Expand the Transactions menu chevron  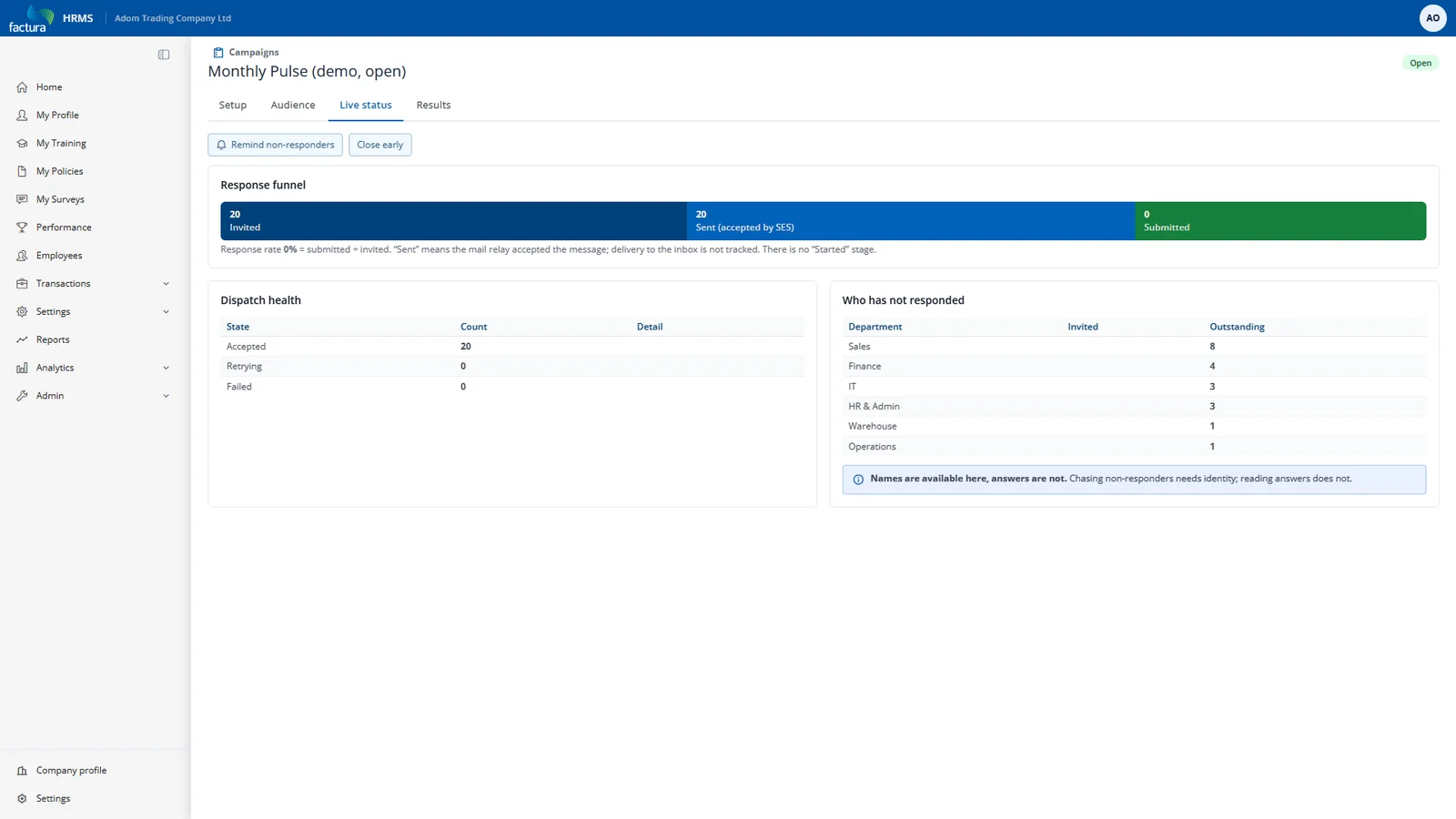click(166, 284)
